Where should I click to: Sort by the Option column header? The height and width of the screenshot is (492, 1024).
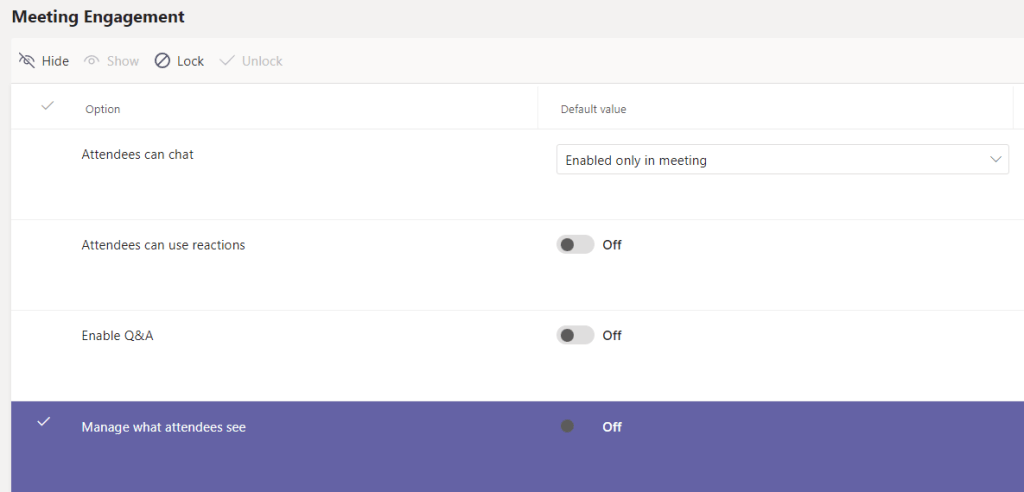[103, 109]
